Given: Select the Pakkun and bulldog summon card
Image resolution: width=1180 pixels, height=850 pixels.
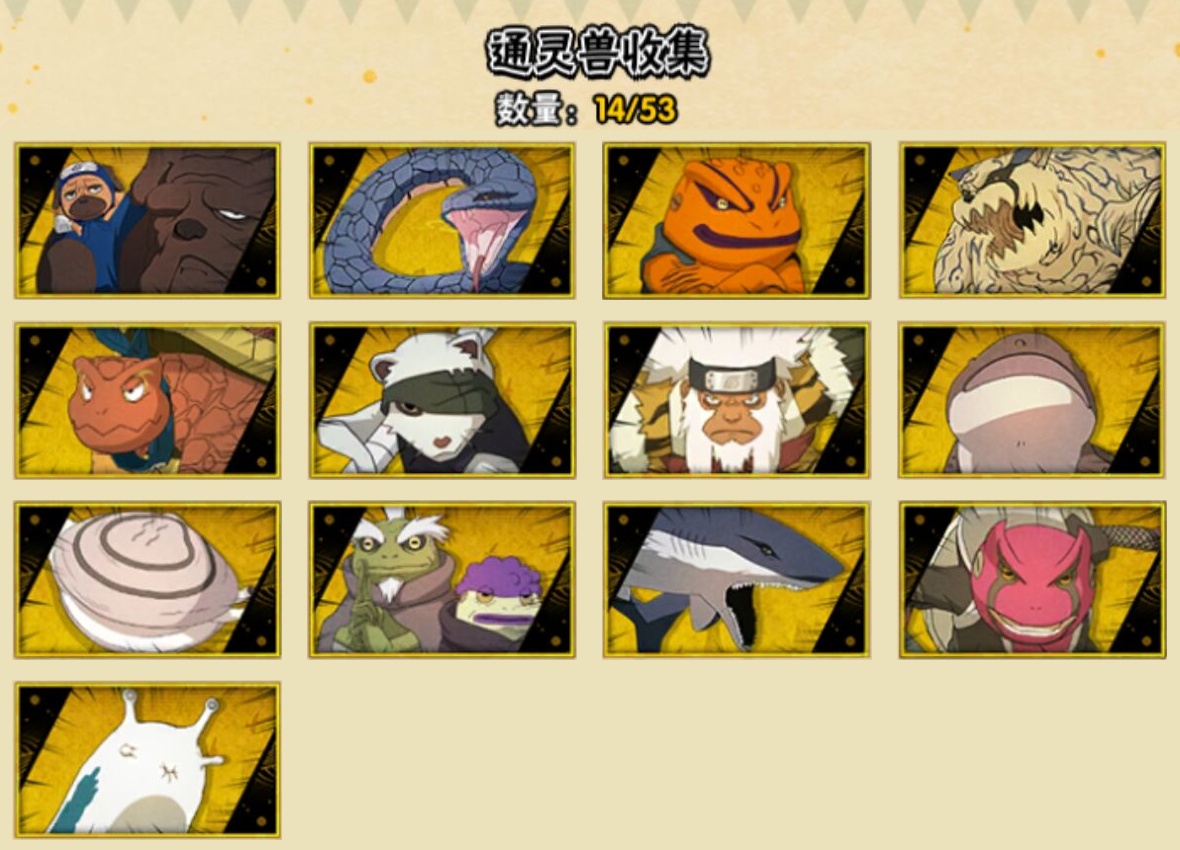Looking at the screenshot, I should click(148, 221).
